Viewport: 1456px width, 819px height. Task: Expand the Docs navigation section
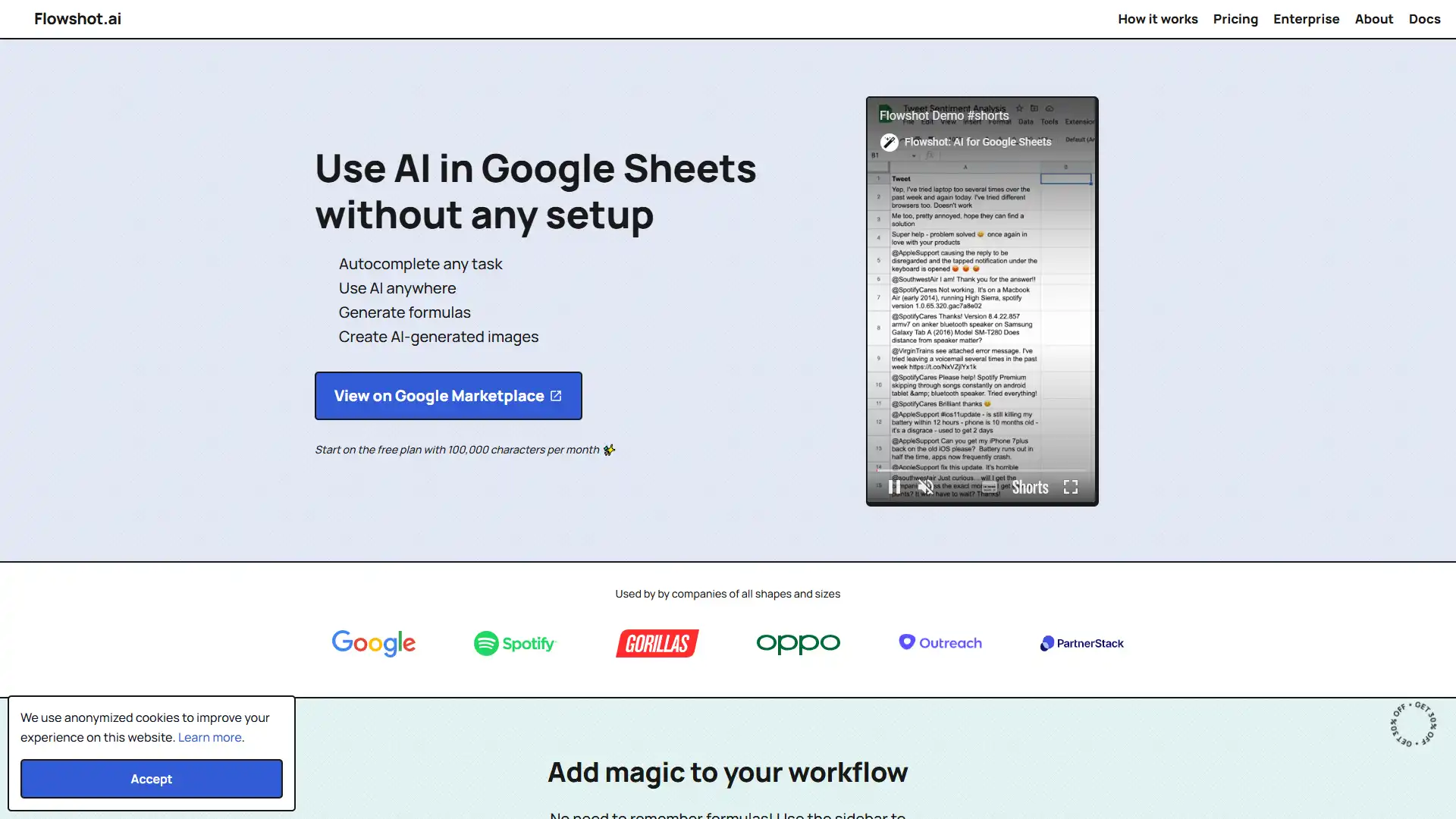(1424, 18)
